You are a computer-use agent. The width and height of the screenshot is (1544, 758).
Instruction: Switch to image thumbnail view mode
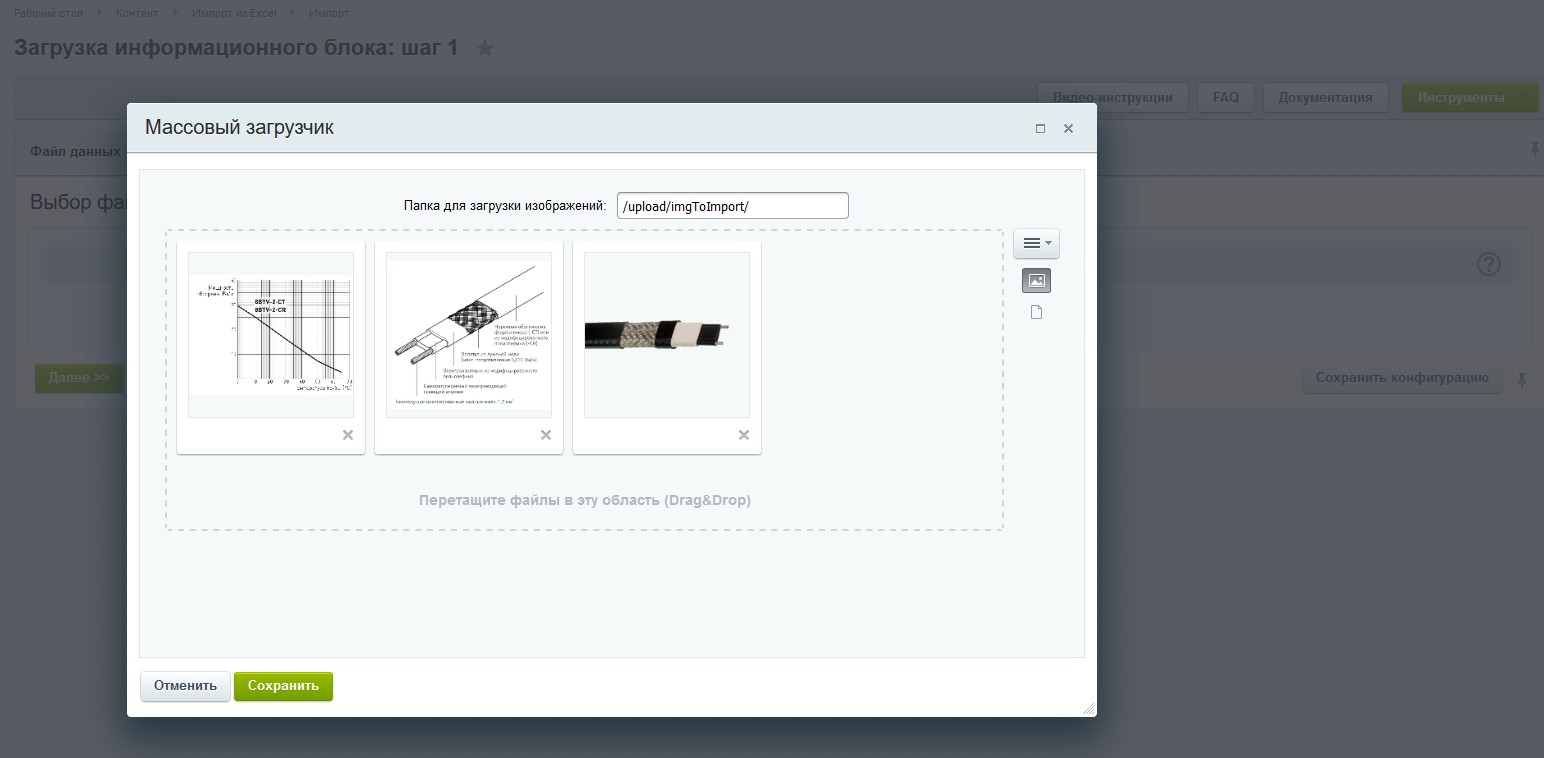pos(1036,281)
